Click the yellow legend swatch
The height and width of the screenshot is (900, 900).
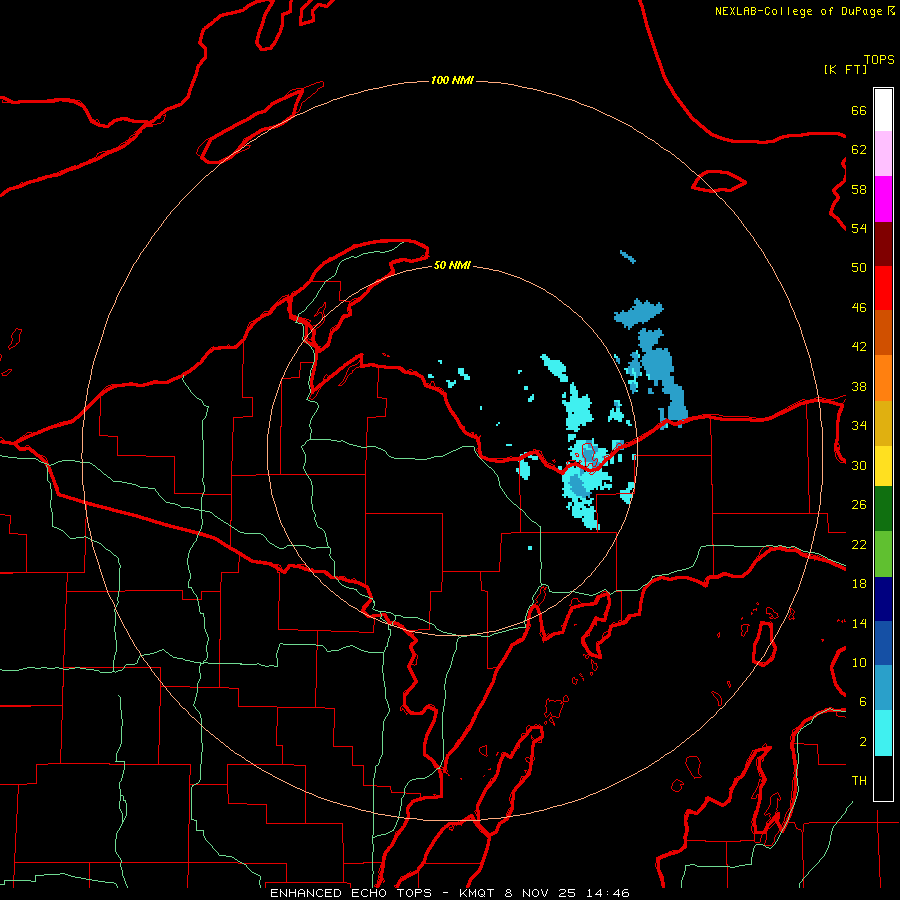(x=883, y=466)
